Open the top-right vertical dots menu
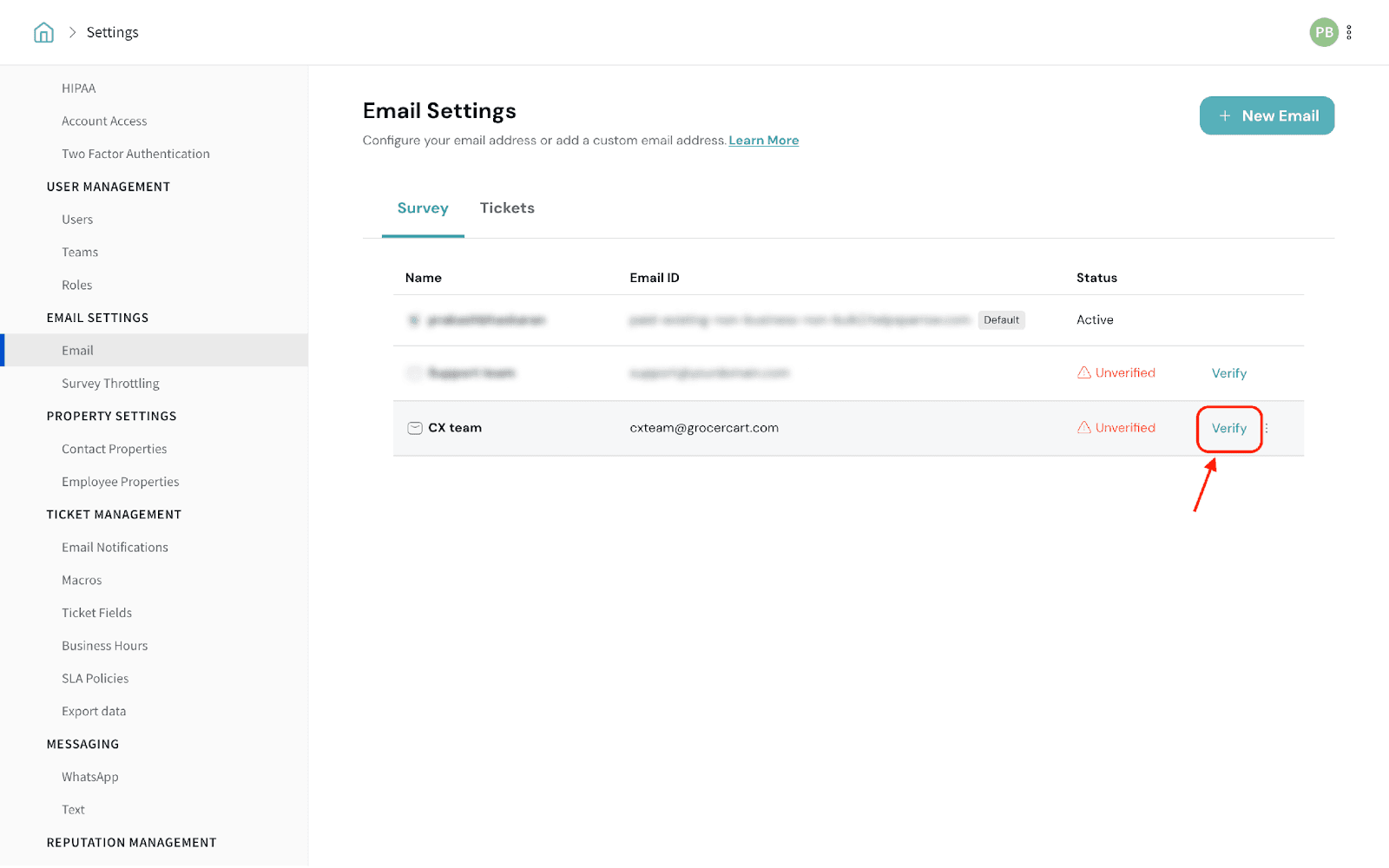Screen dimensions: 1389x868 coord(1349,33)
